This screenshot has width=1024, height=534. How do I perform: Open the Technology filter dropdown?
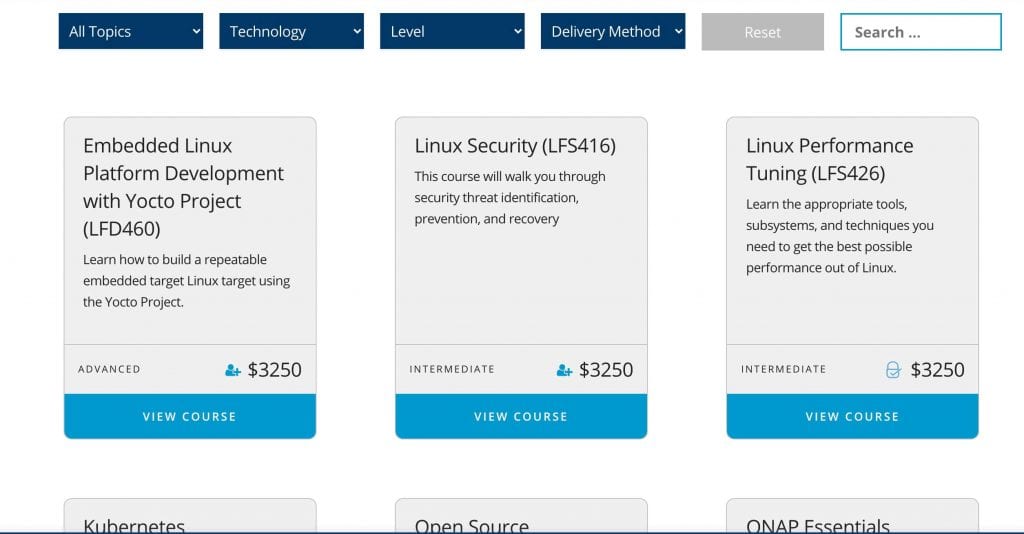click(291, 31)
